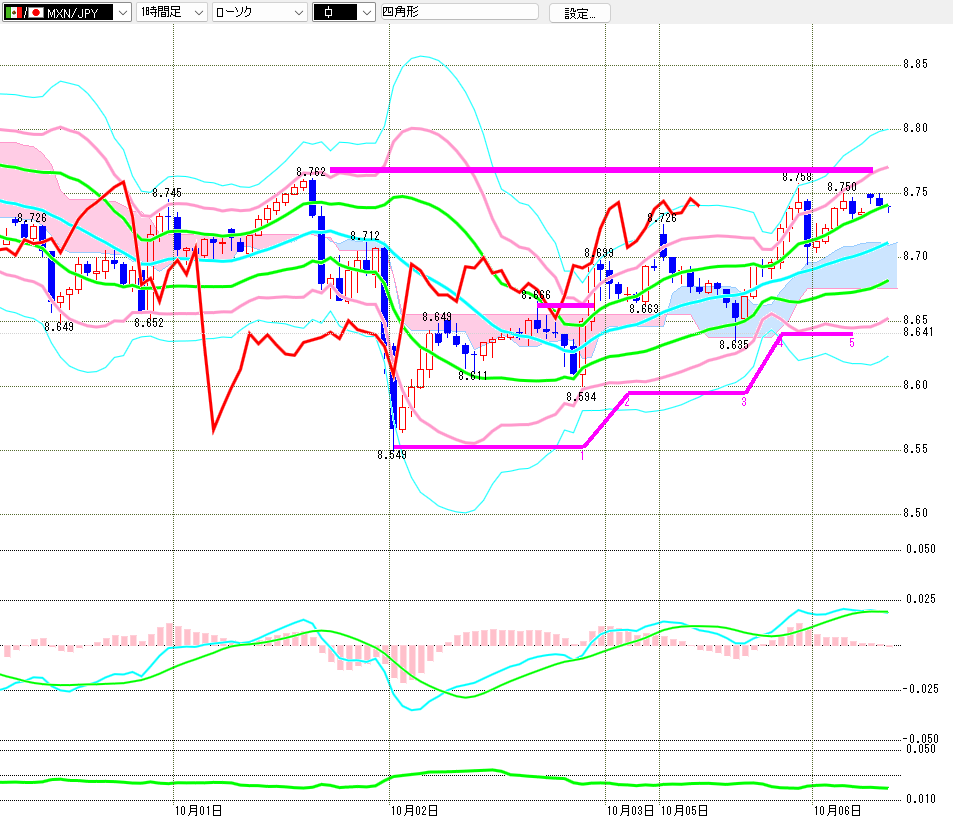Click the 8.594 swing low label

click(x=581, y=397)
